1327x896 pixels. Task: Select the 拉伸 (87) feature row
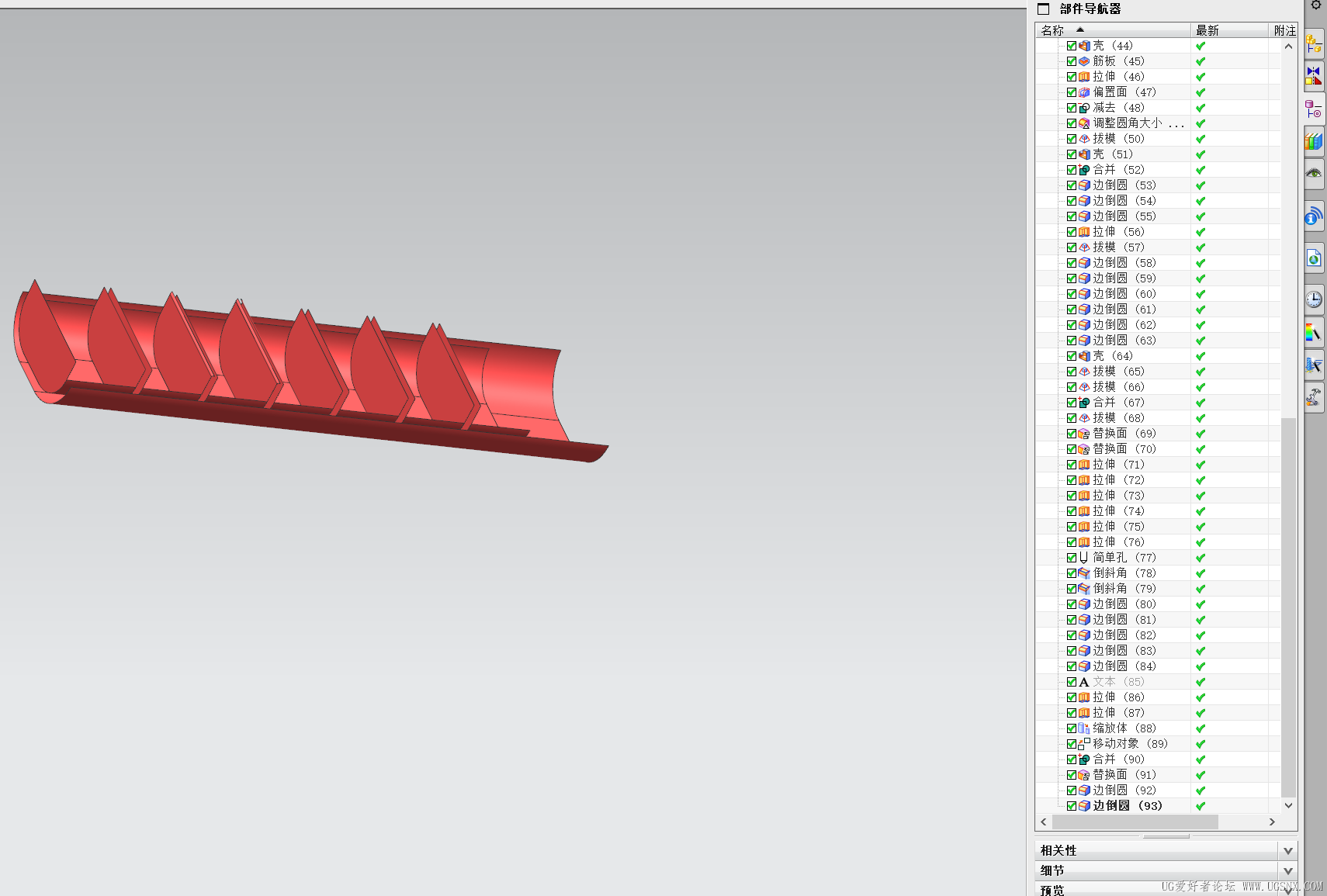pyautogui.click(x=1158, y=713)
